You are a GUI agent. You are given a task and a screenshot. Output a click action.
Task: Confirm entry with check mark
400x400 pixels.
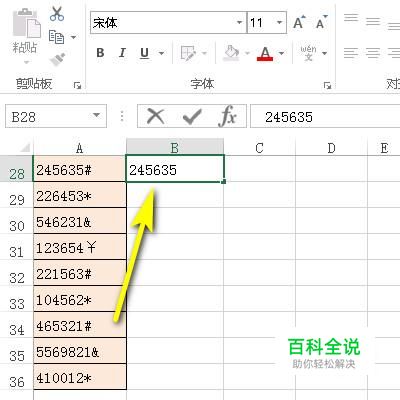point(192,116)
